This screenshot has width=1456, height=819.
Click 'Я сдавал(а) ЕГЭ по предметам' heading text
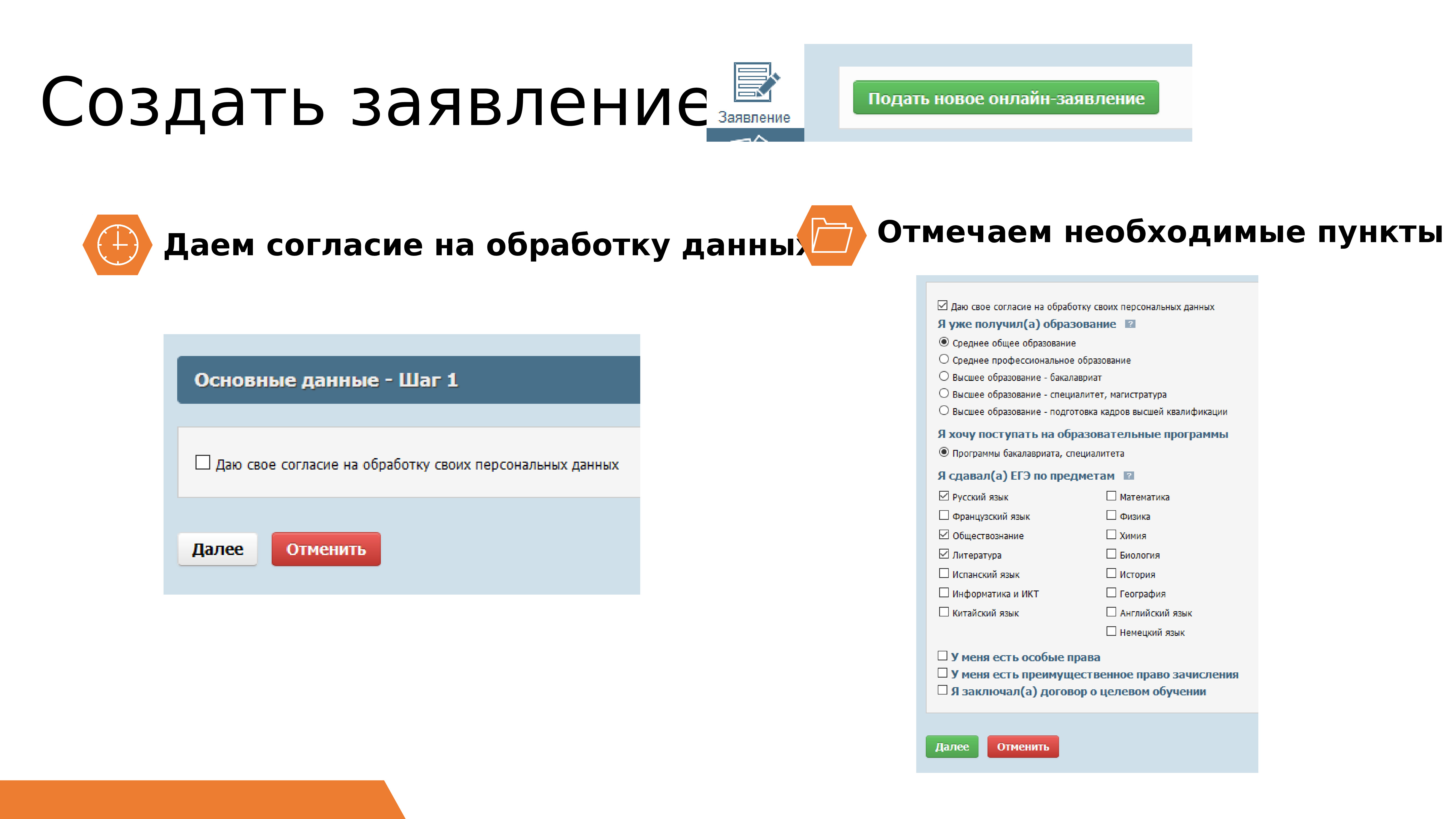click(1026, 476)
